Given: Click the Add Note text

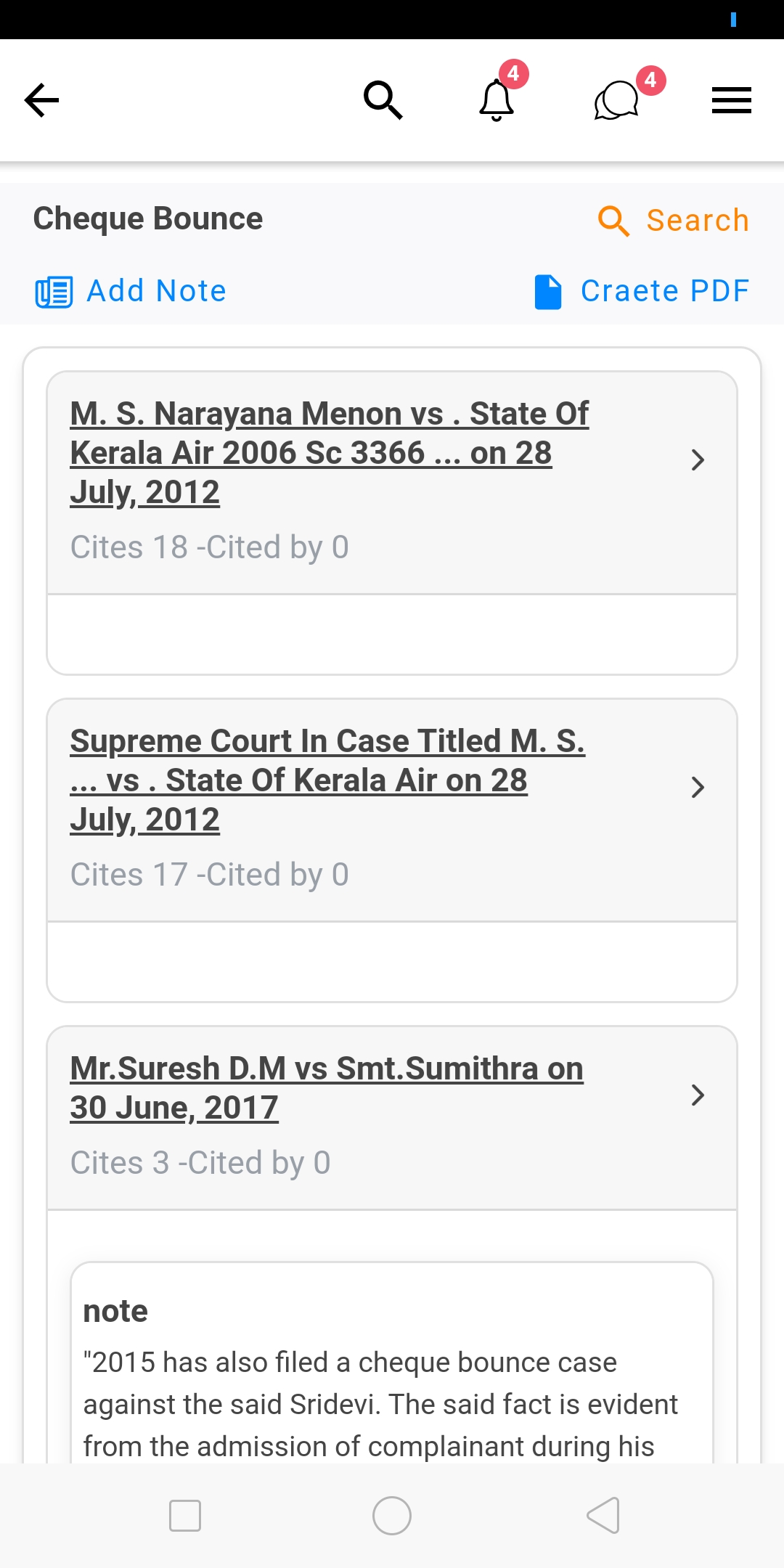Looking at the screenshot, I should pos(156,291).
